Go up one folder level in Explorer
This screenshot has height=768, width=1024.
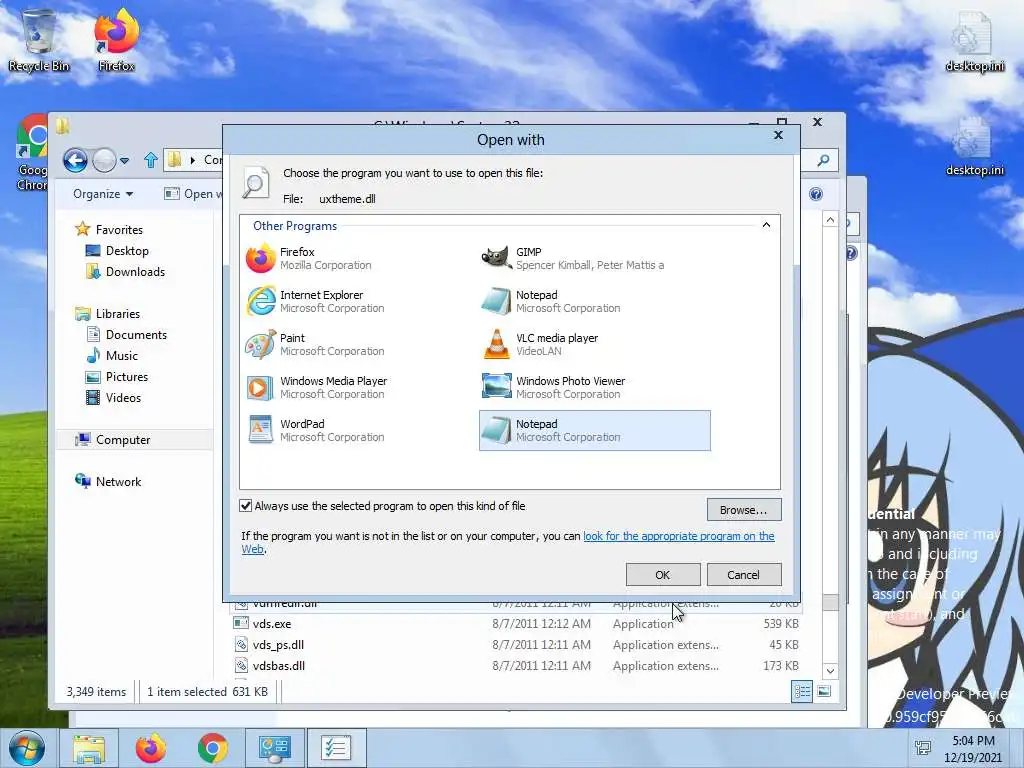pyautogui.click(x=151, y=160)
